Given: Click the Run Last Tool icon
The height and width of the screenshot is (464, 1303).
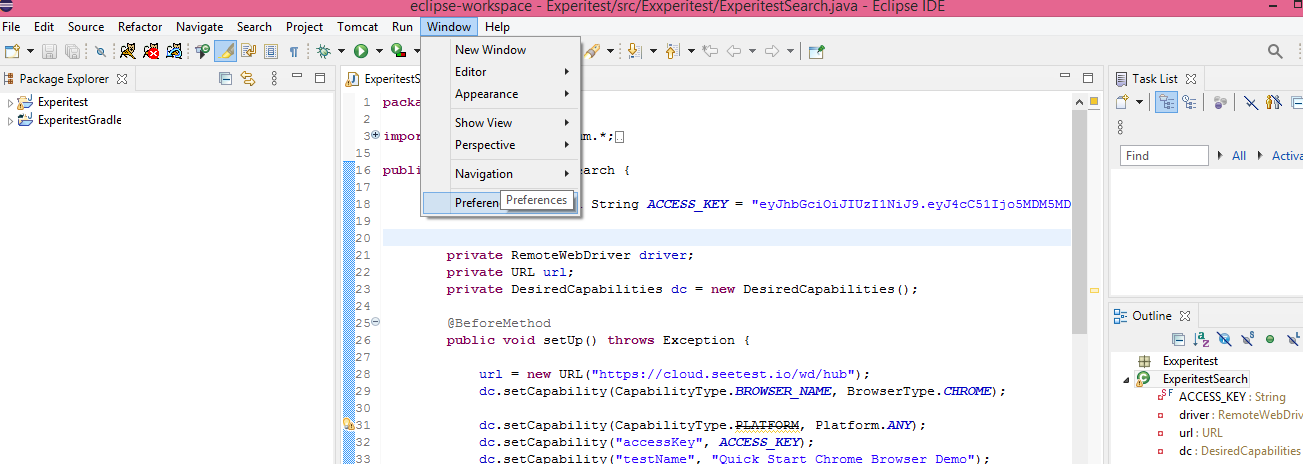Looking at the screenshot, I should [399, 51].
